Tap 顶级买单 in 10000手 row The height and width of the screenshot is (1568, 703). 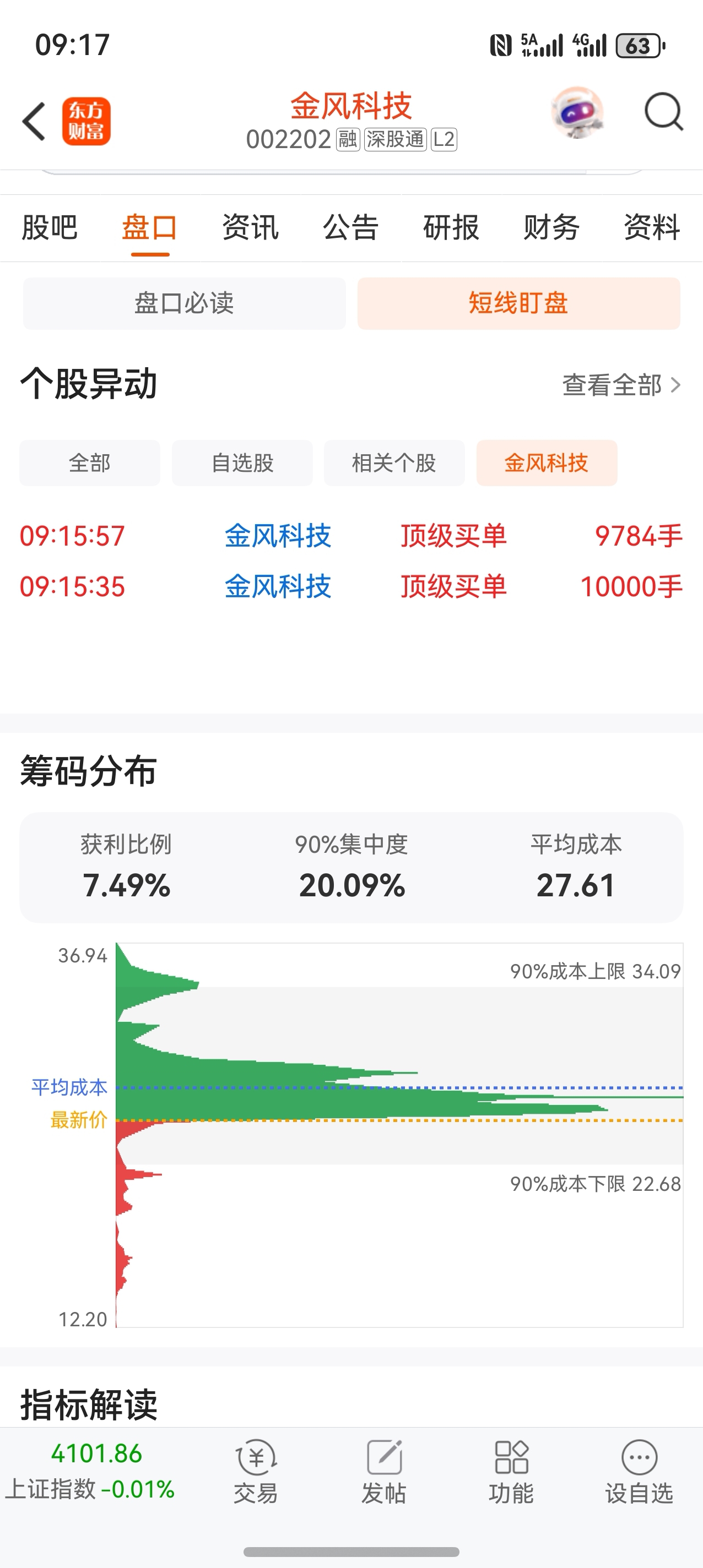(454, 586)
